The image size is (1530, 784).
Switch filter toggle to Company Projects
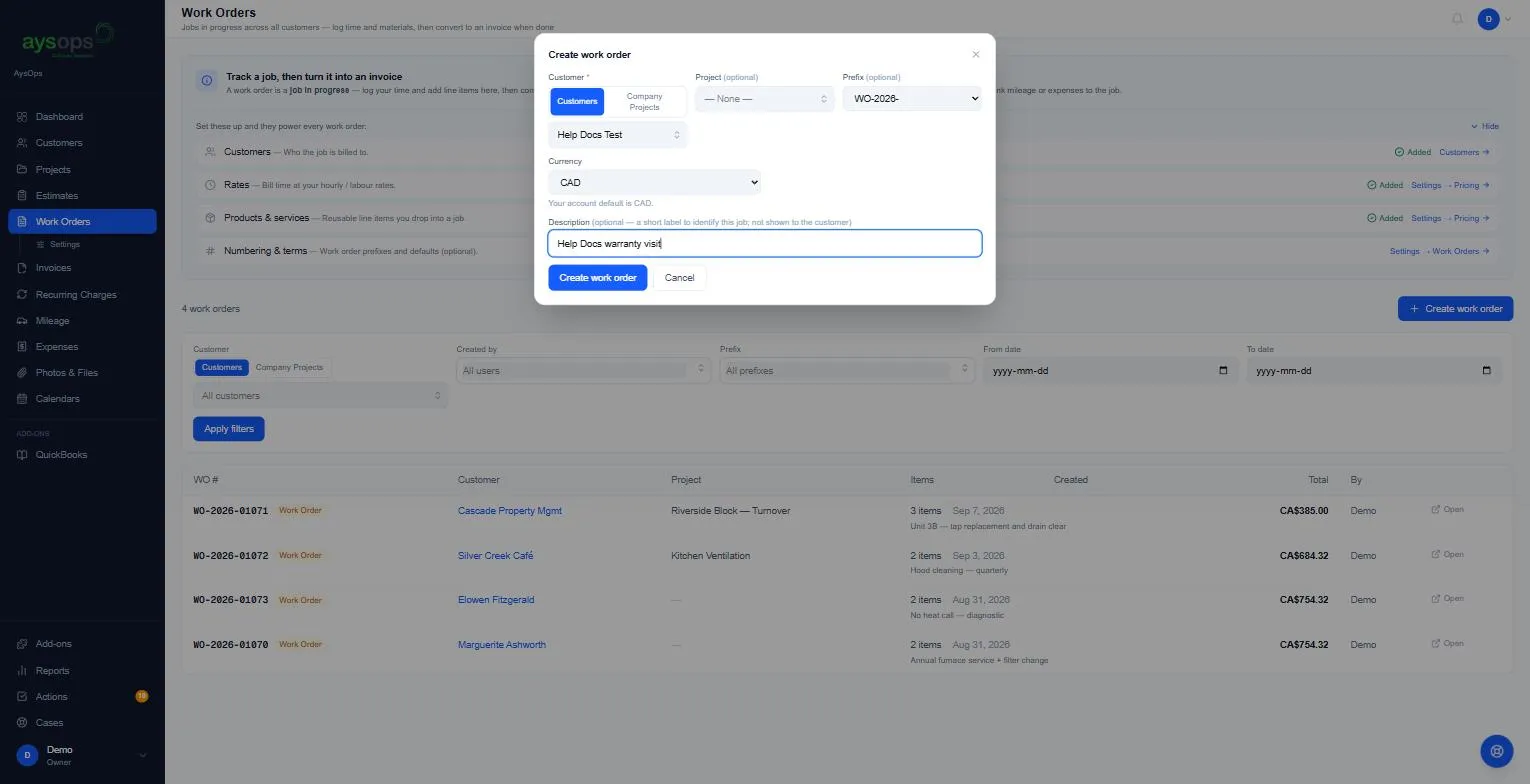(289, 368)
